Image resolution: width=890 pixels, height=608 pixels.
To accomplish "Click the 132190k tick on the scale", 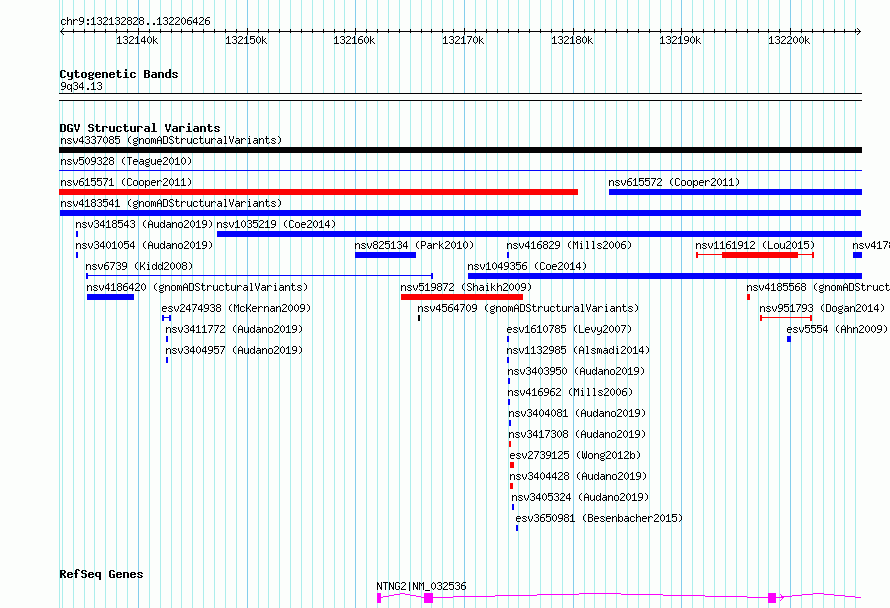I will (680, 41).
